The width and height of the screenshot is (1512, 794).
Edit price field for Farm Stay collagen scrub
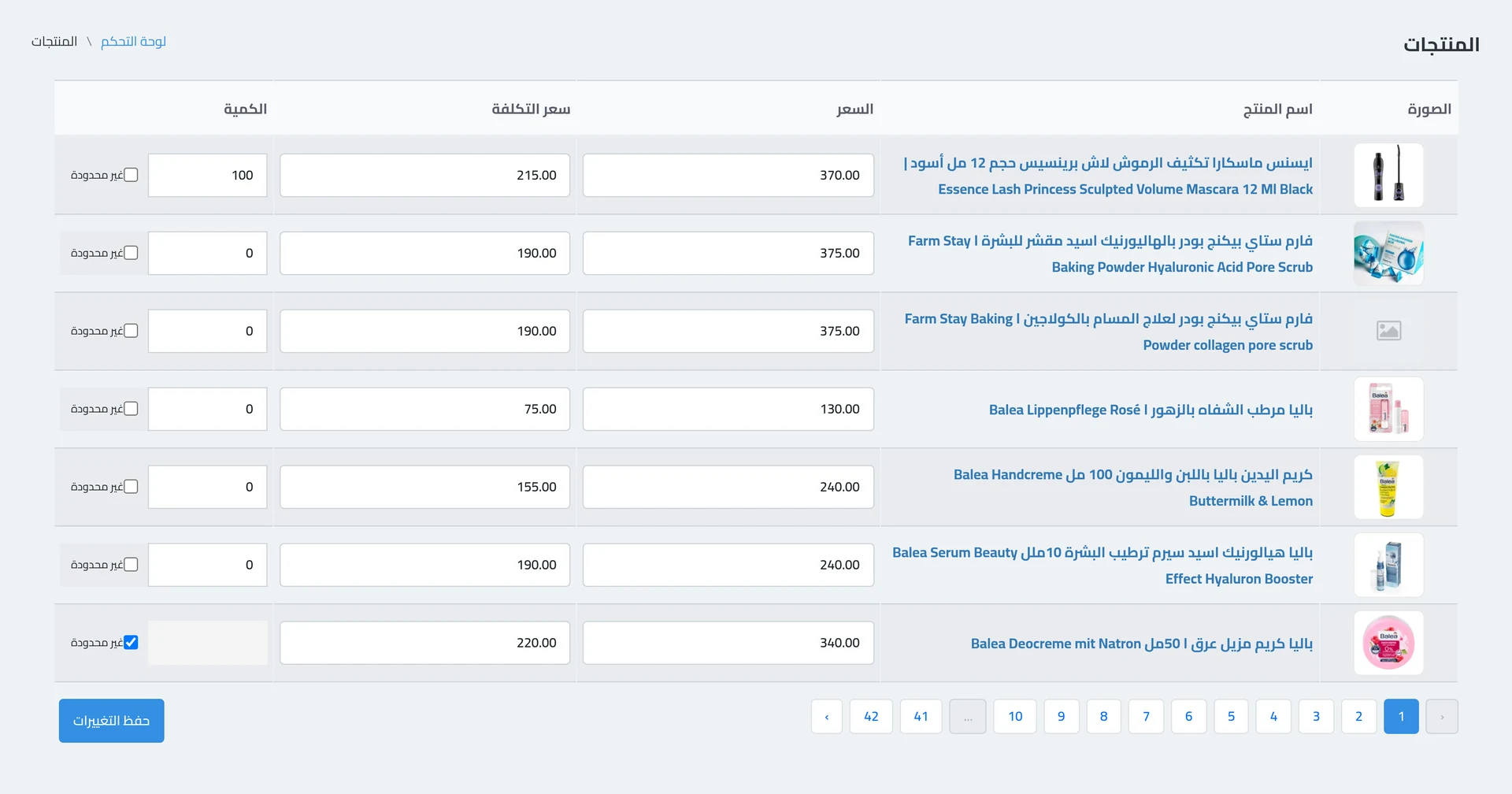click(728, 331)
